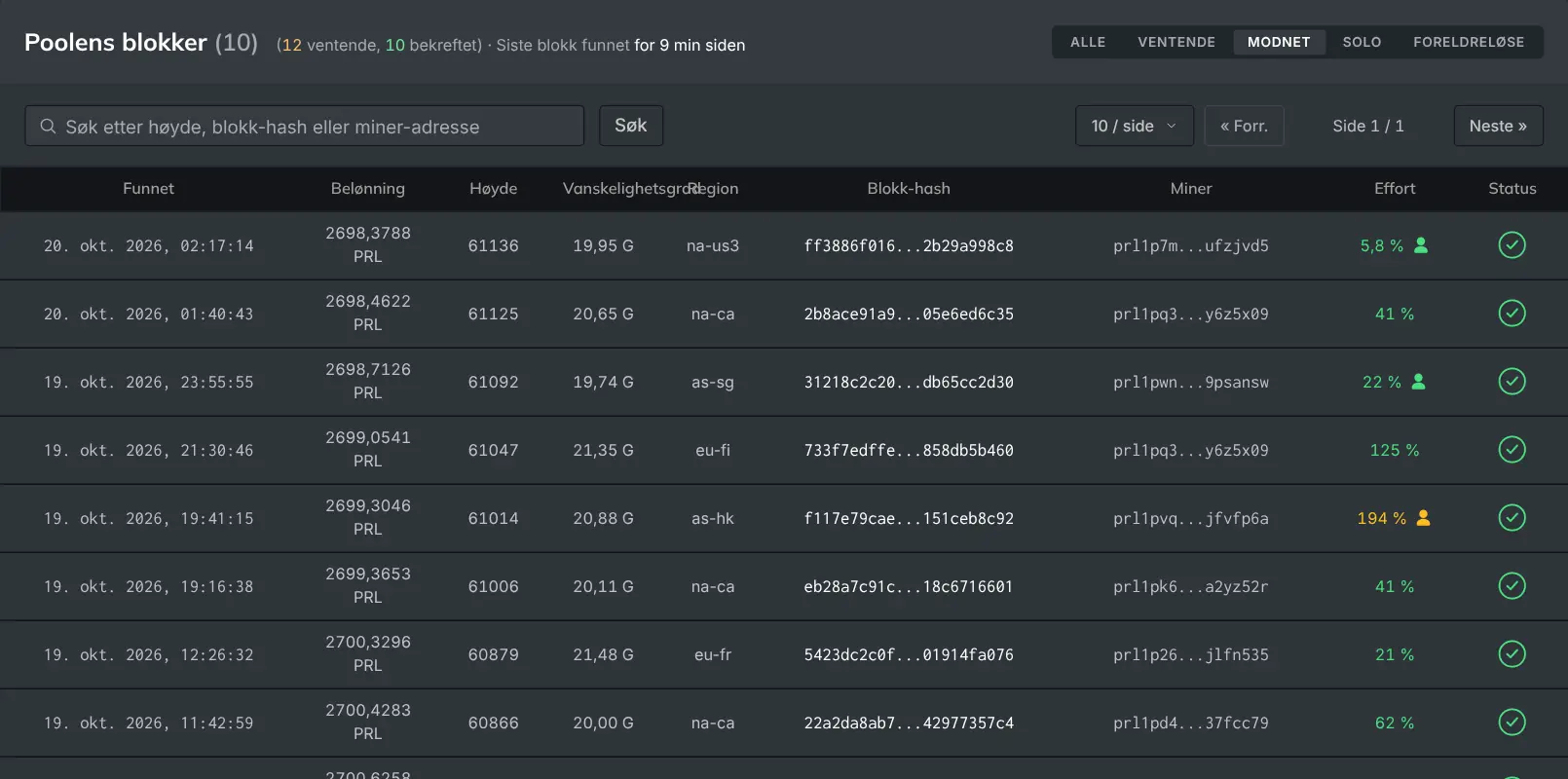The image size is (1568, 779).
Task: Click the Side 1 / 1 page indicator
Action: [1368, 126]
